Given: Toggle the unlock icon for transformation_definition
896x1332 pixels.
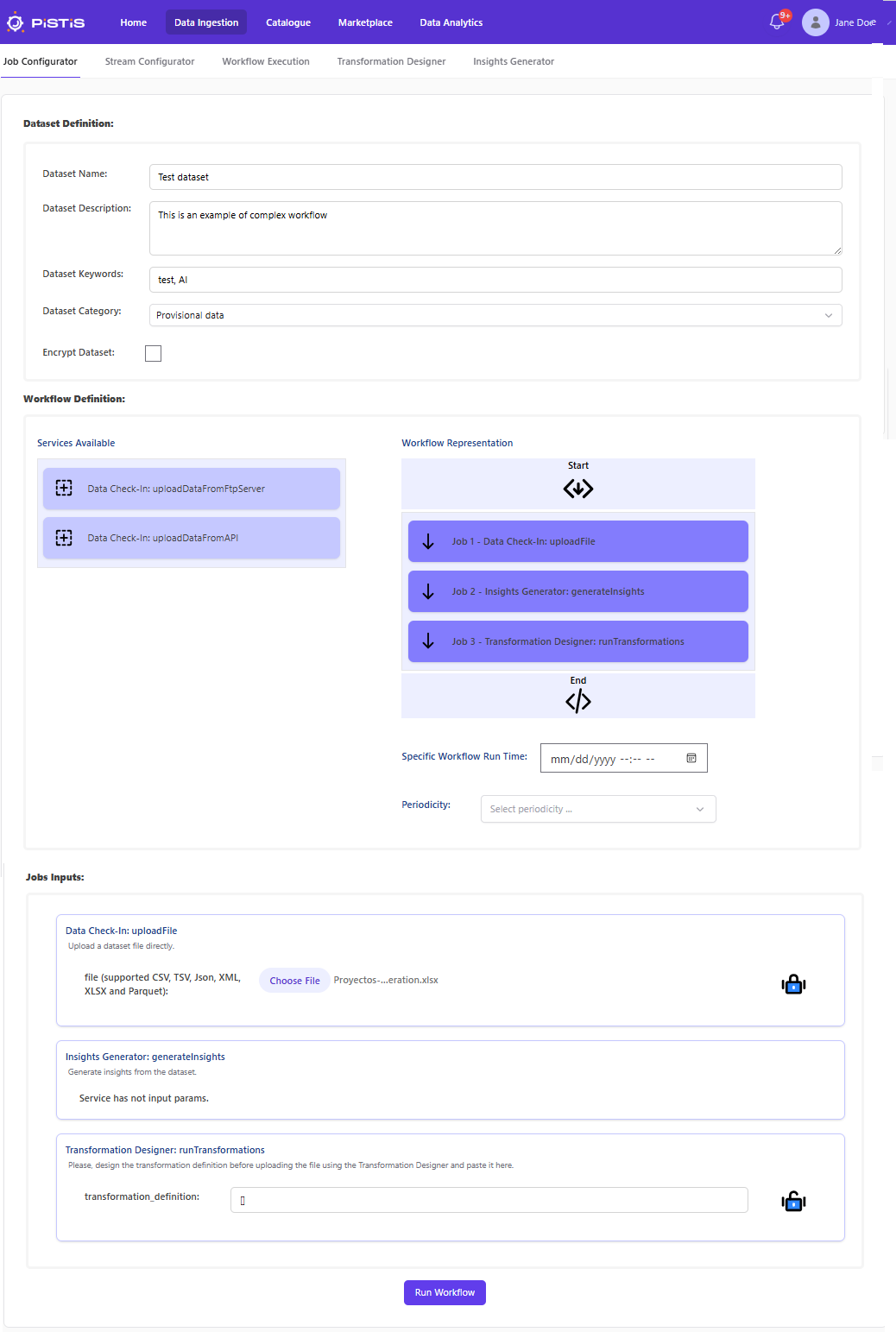Looking at the screenshot, I should [x=793, y=1201].
